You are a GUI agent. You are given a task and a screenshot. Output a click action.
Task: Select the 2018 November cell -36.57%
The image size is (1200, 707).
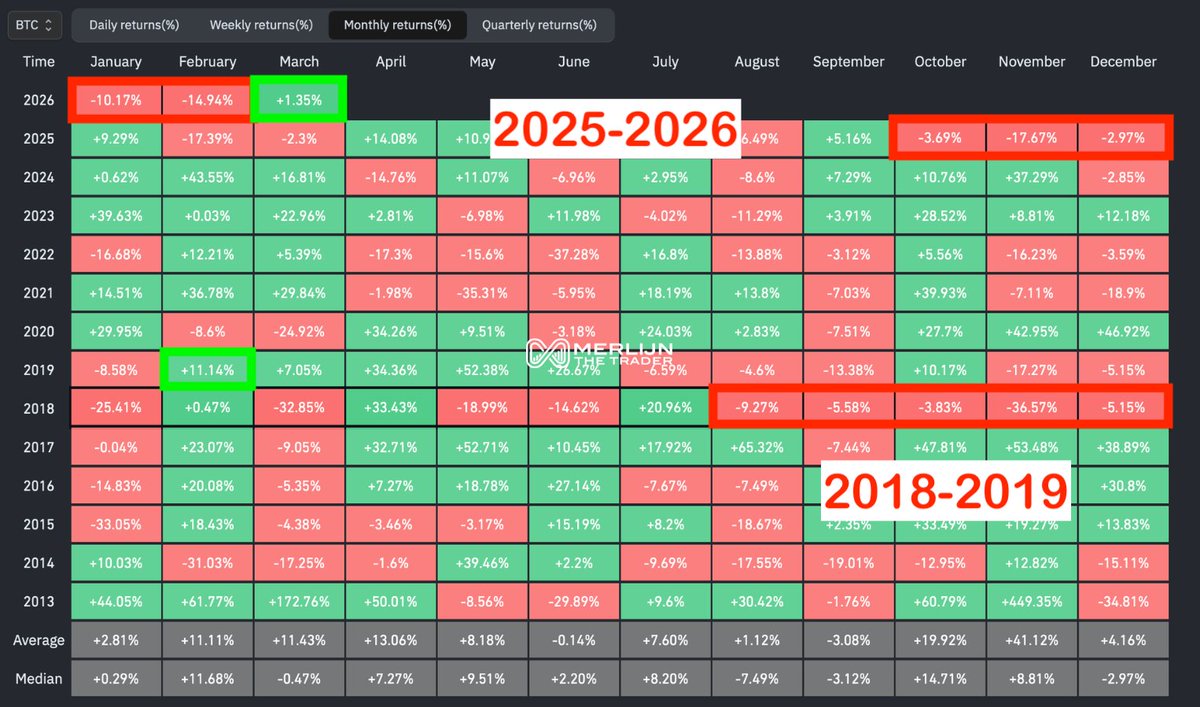pos(1032,409)
